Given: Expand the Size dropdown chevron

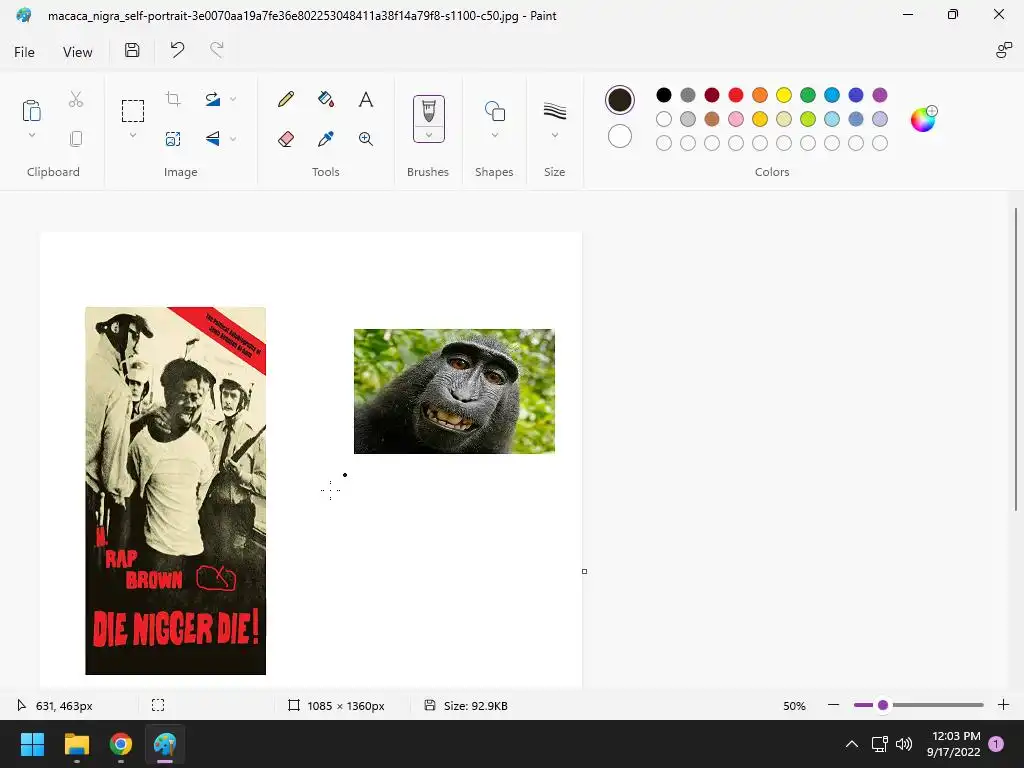Looking at the screenshot, I should point(554,135).
